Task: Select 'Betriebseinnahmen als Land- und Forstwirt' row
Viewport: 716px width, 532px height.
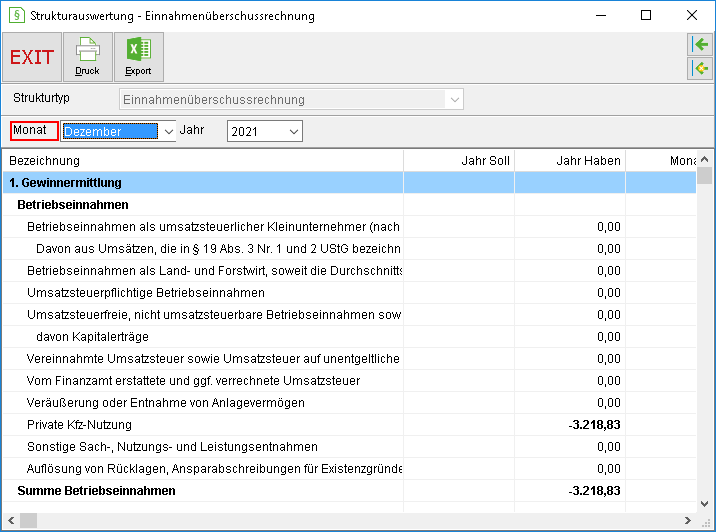Action: 349,271
